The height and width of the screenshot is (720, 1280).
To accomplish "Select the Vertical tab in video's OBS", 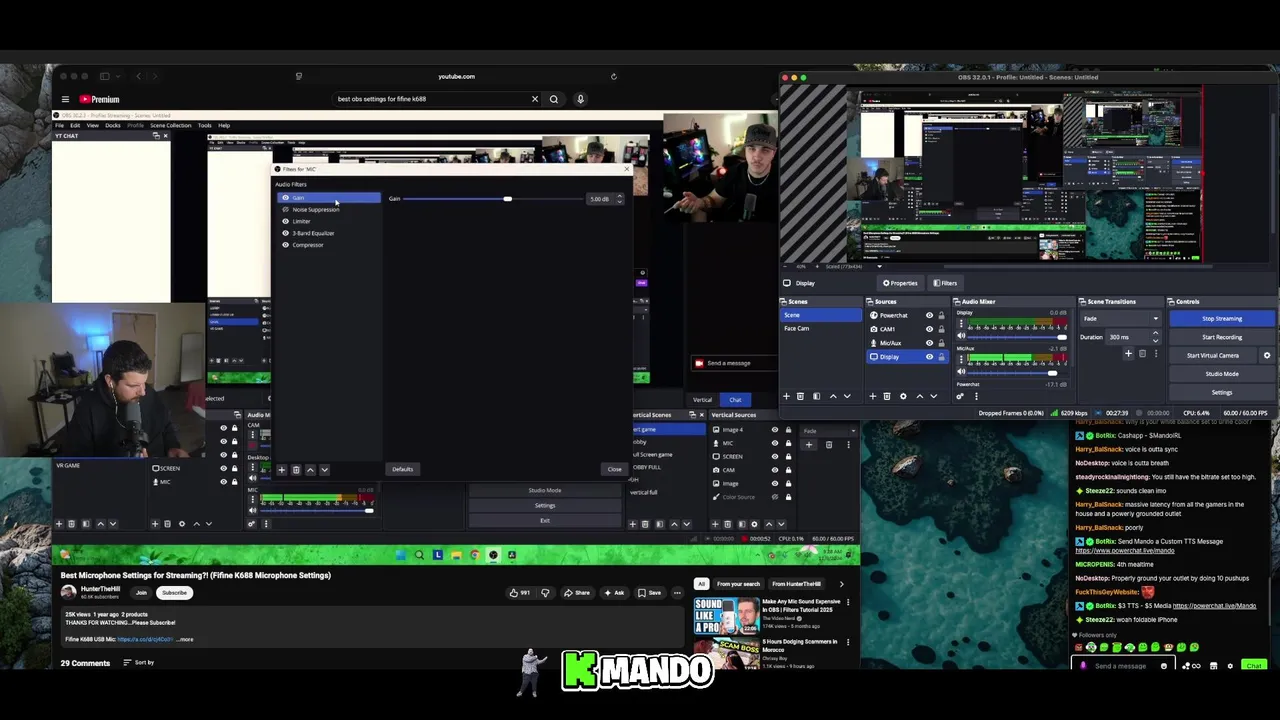I will coord(702,400).
